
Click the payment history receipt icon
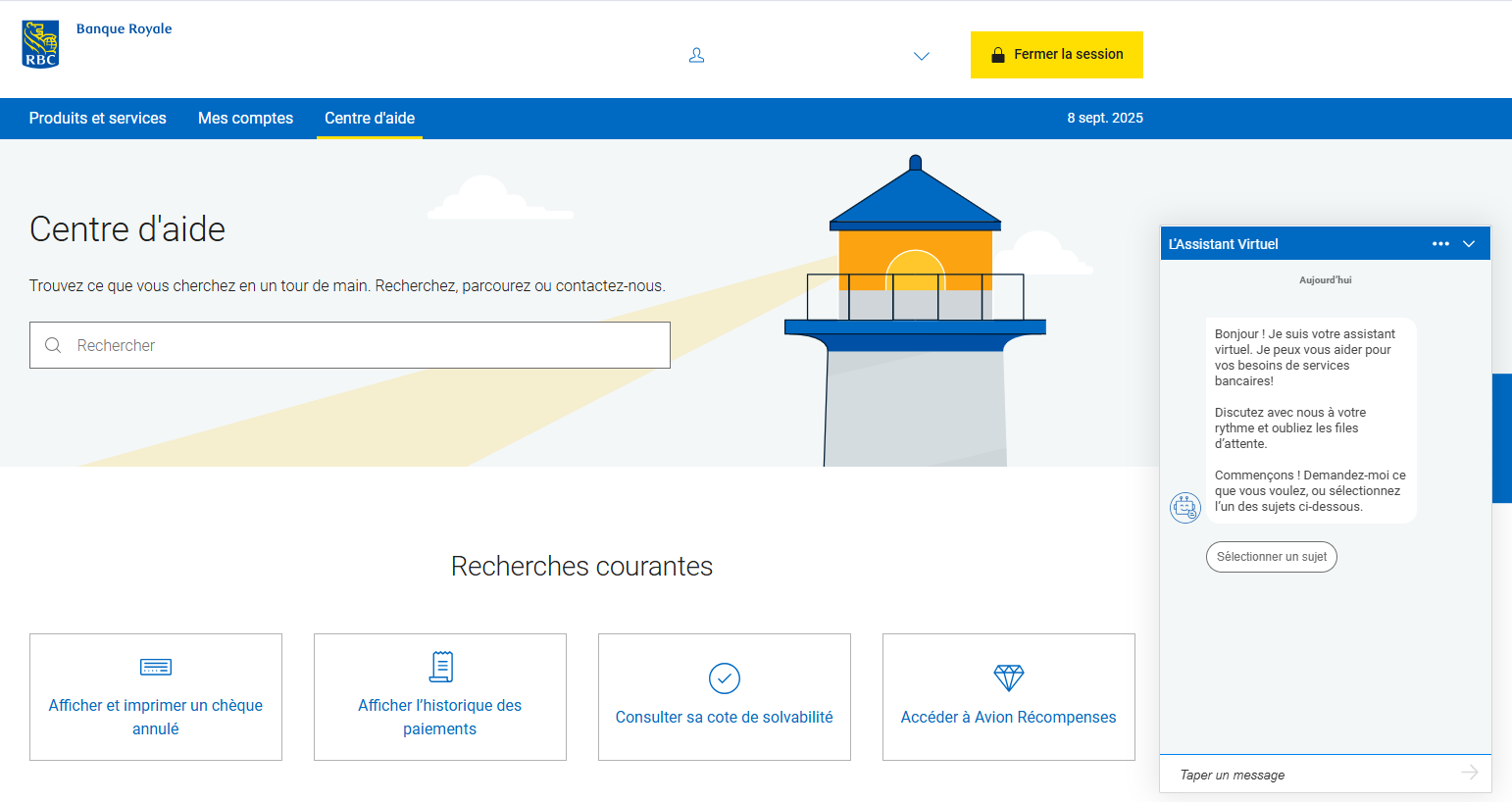[439, 666]
